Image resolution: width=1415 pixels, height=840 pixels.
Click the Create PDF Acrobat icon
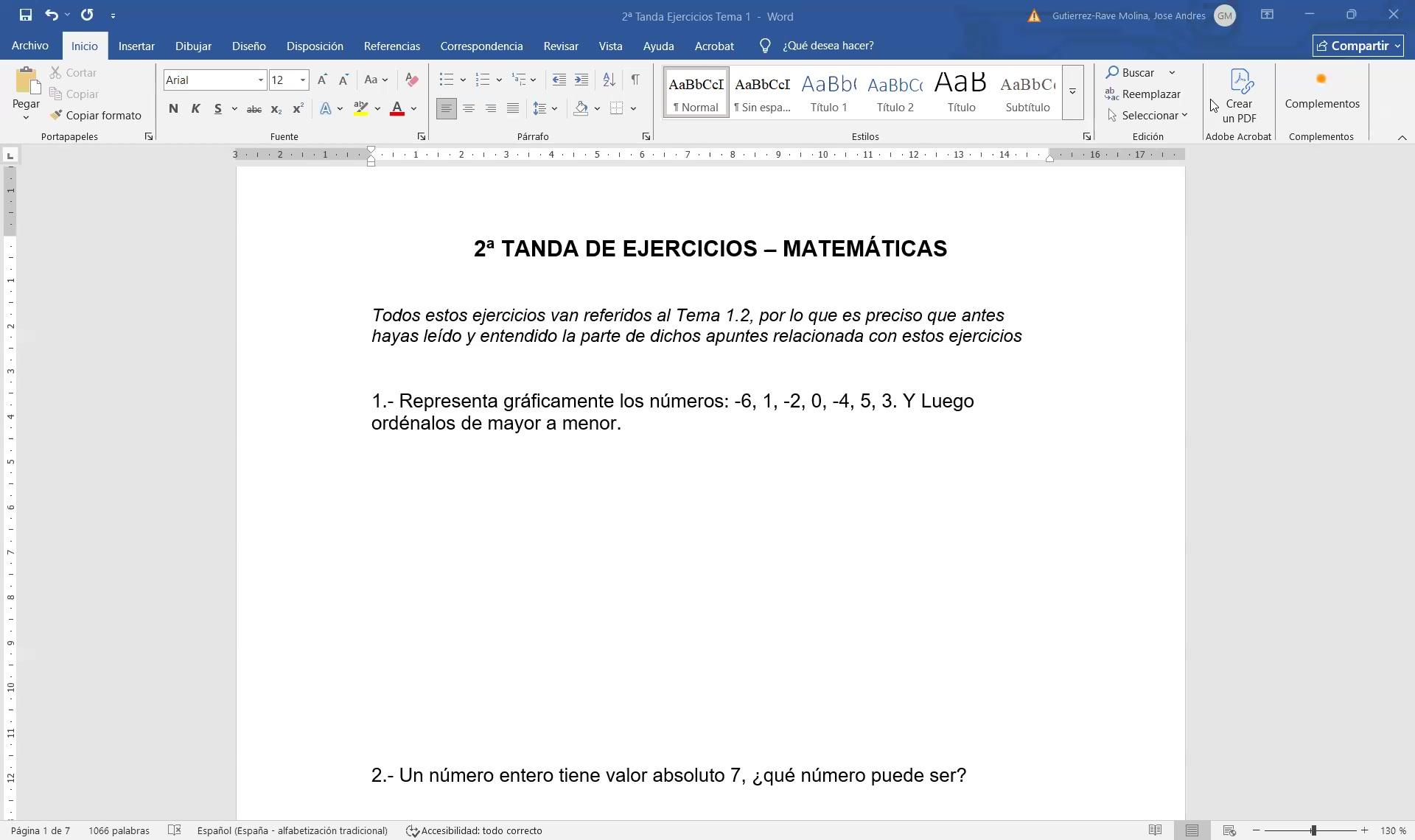(x=1240, y=83)
